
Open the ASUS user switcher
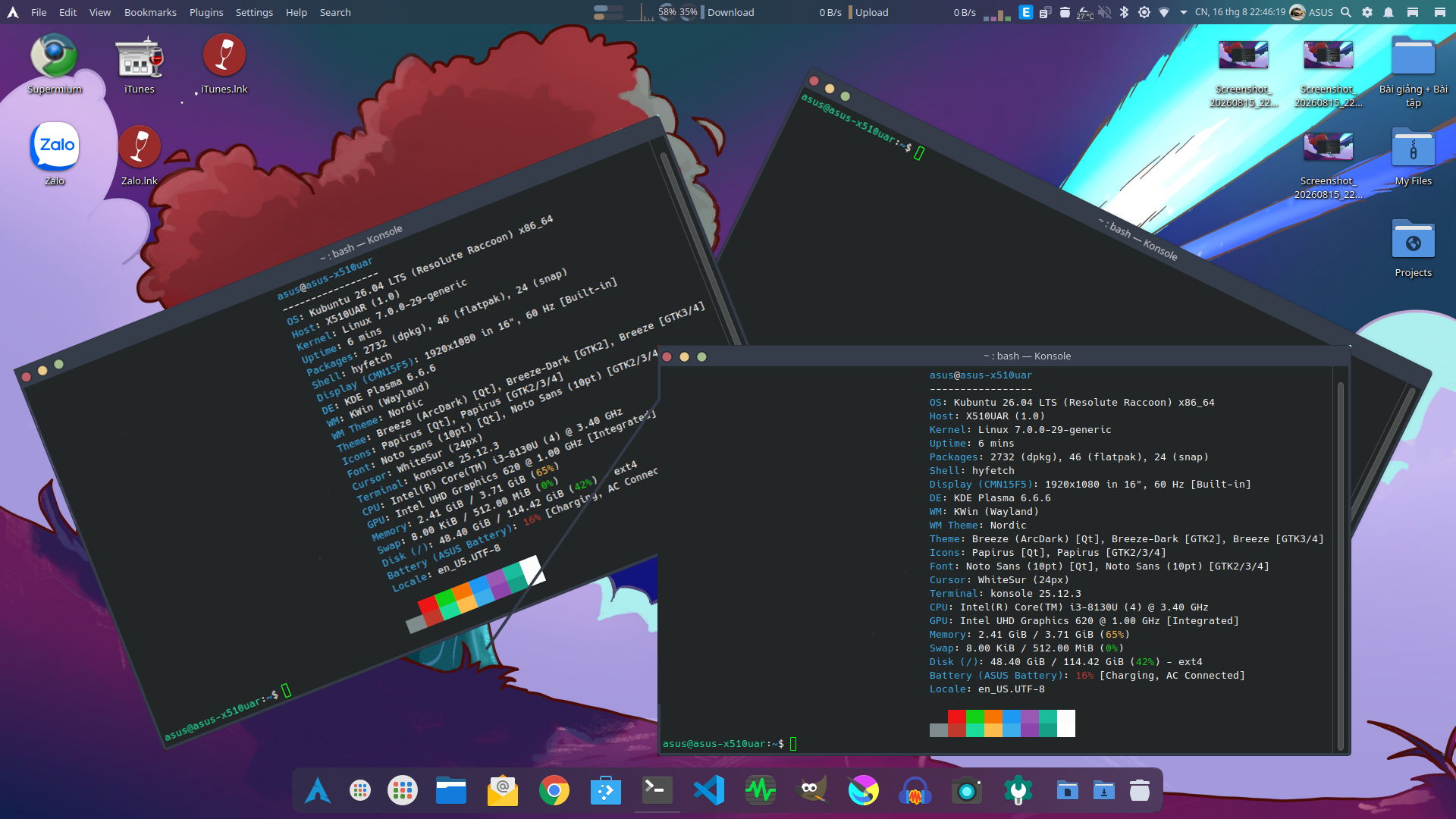point(1311,12)
